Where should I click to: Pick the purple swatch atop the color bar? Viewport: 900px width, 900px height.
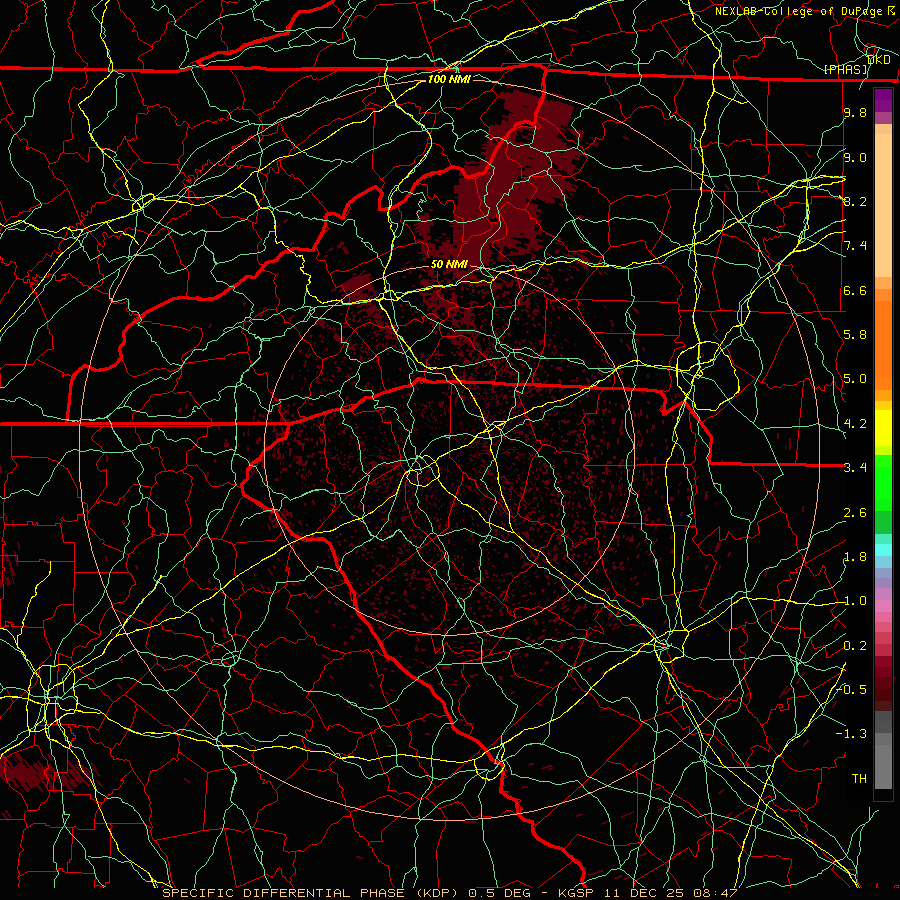883,100
